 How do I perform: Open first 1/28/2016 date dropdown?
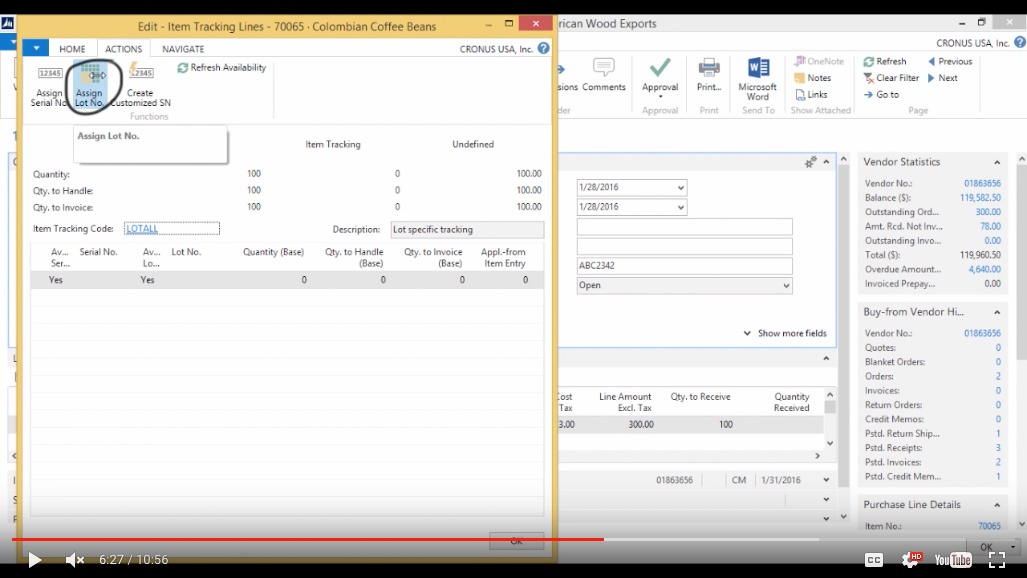[681, 187]
